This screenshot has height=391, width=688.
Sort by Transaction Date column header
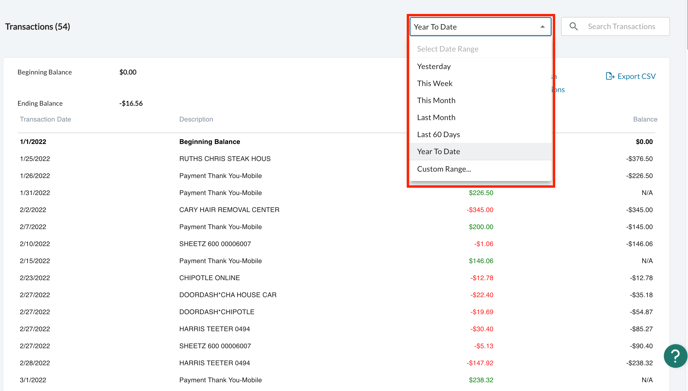click(45, 119)
